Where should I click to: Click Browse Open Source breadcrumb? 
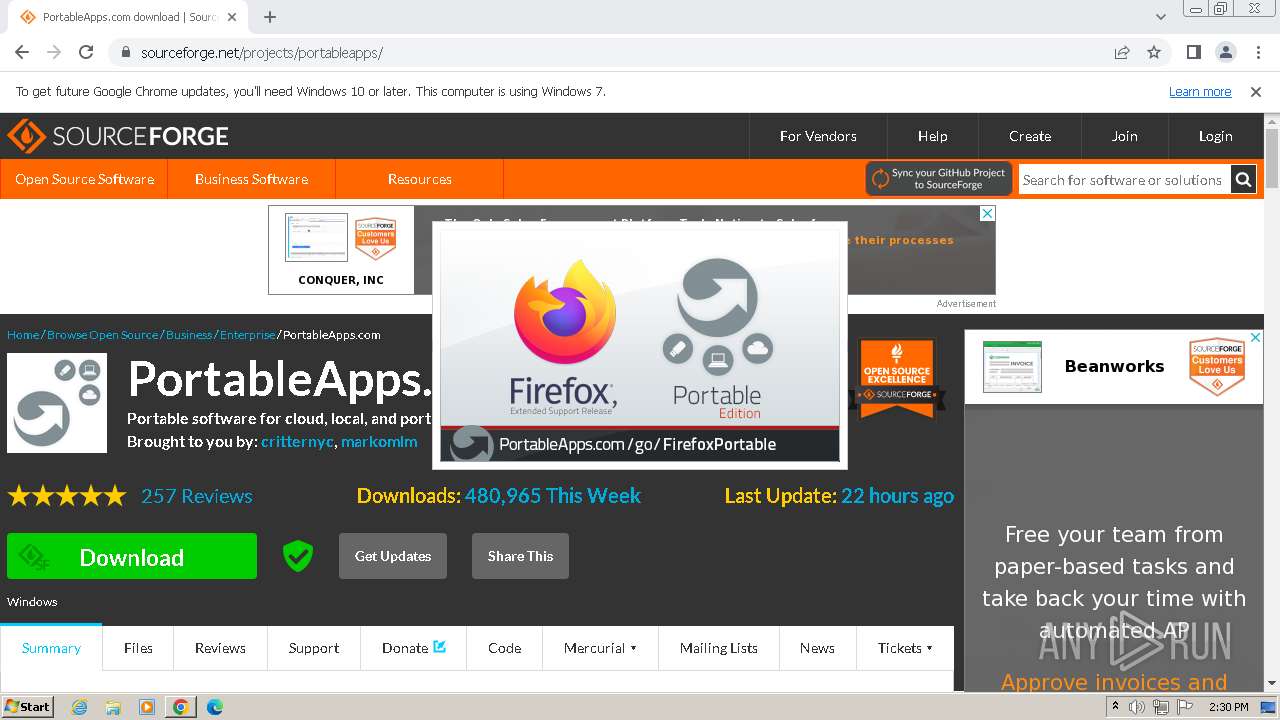tap(103, 335)
